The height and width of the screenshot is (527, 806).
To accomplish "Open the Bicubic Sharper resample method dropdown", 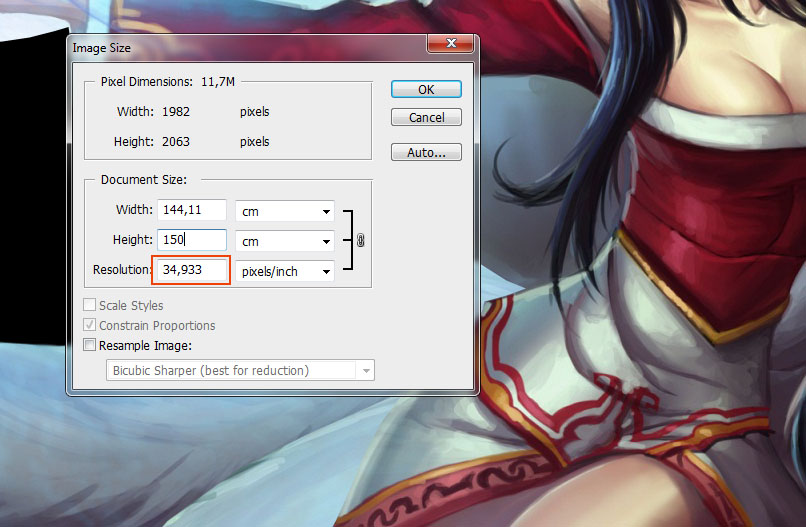I will point(240,370).
